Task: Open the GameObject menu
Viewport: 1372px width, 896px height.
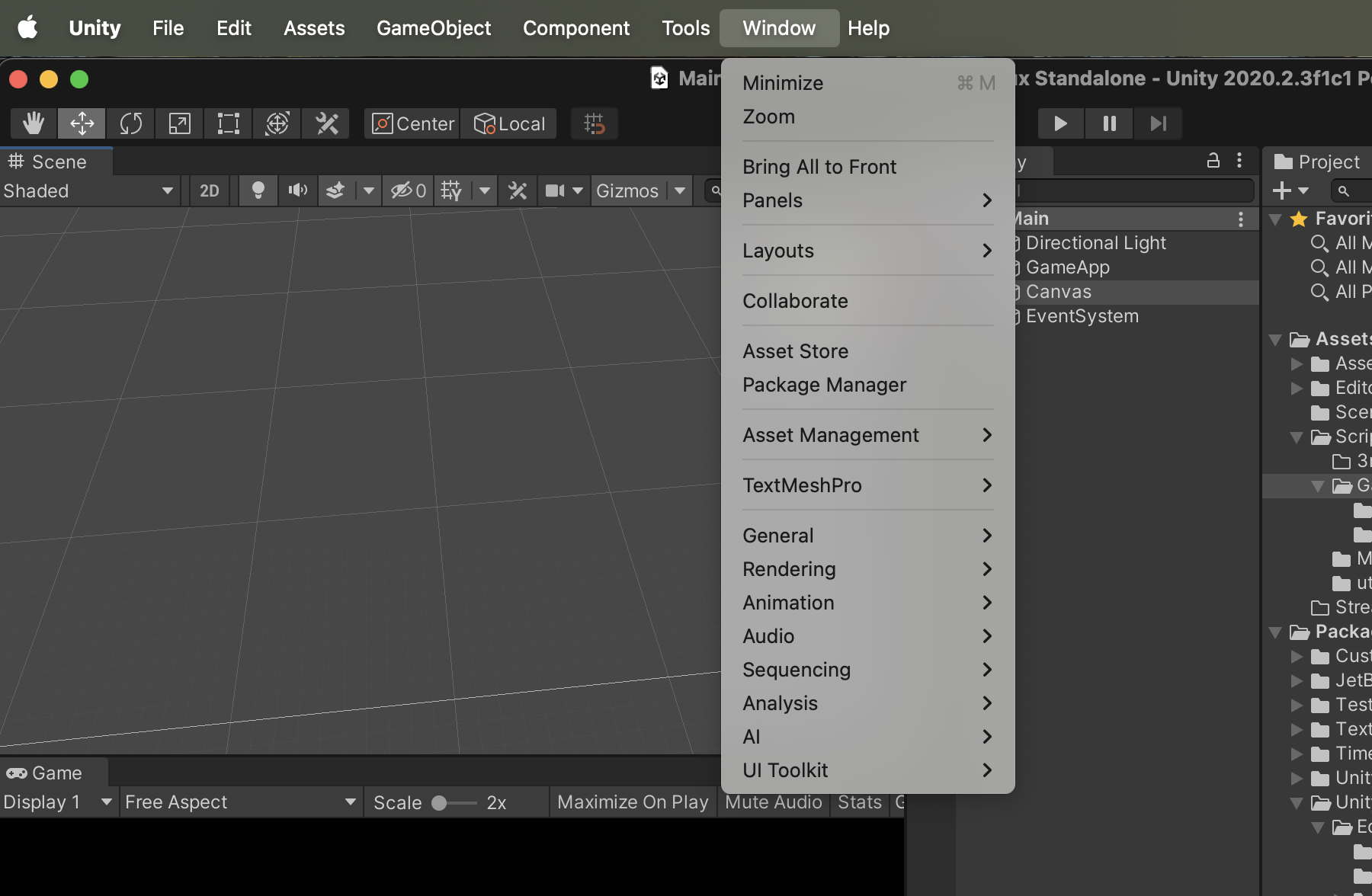Action: point(434,28)
